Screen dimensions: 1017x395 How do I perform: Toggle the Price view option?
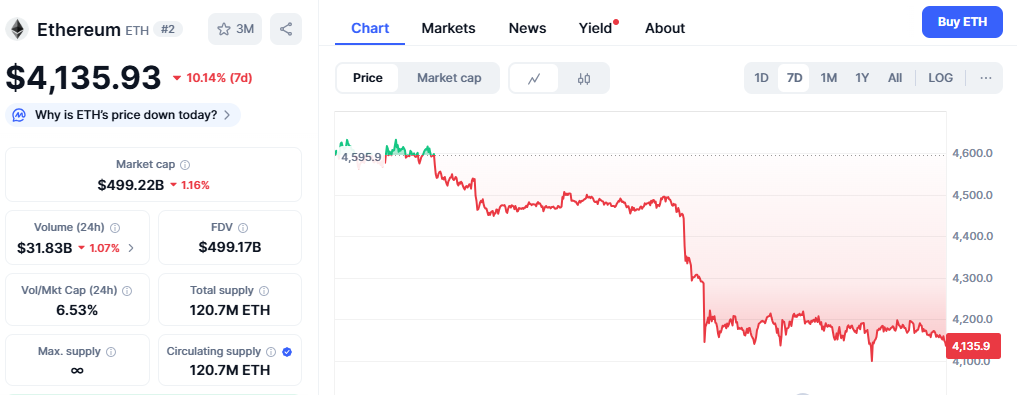(x=368, y=78)
